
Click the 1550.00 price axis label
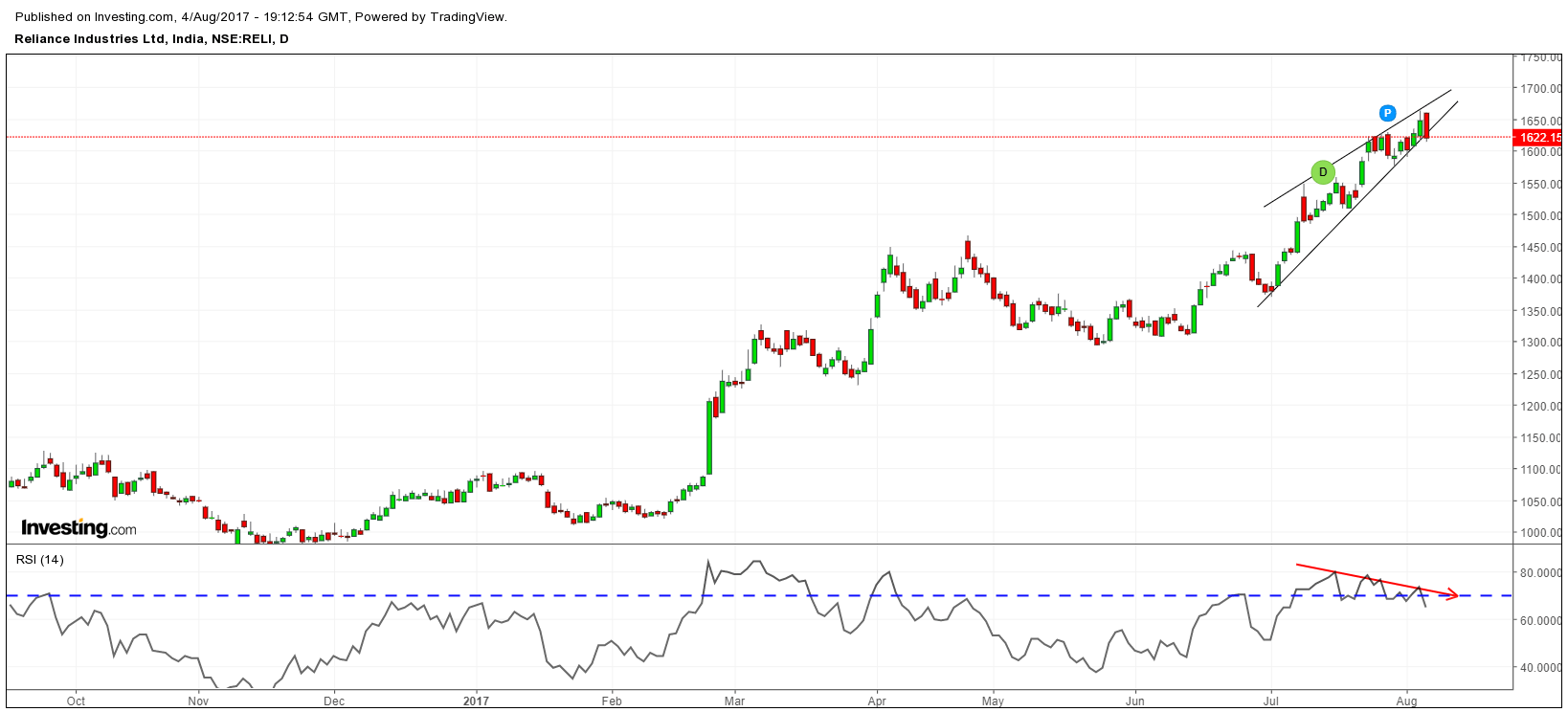pos(1541,185)
